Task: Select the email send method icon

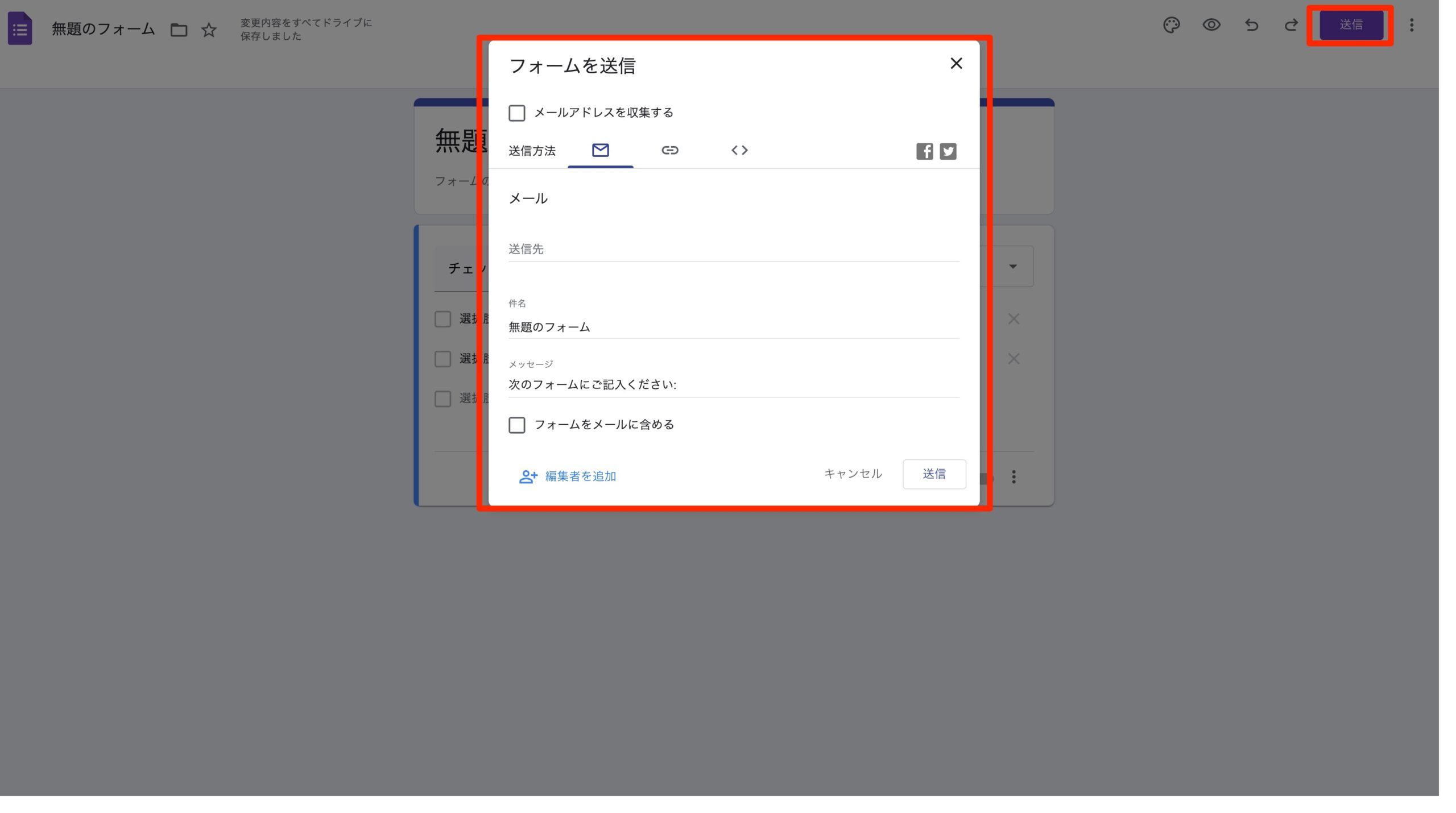Action: tap(600, 150)
